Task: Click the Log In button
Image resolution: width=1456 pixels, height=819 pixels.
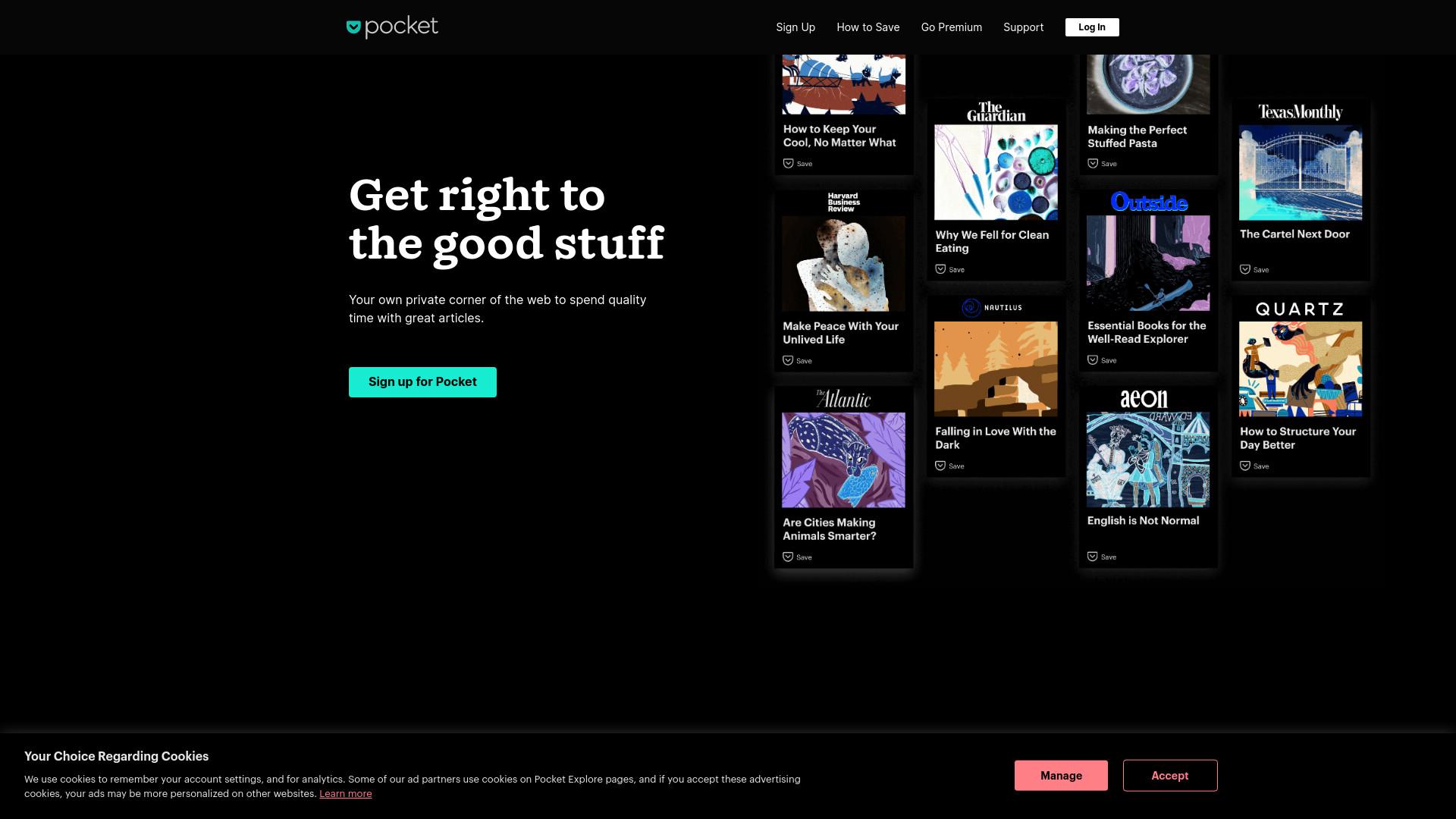Action: [1092, 27]
